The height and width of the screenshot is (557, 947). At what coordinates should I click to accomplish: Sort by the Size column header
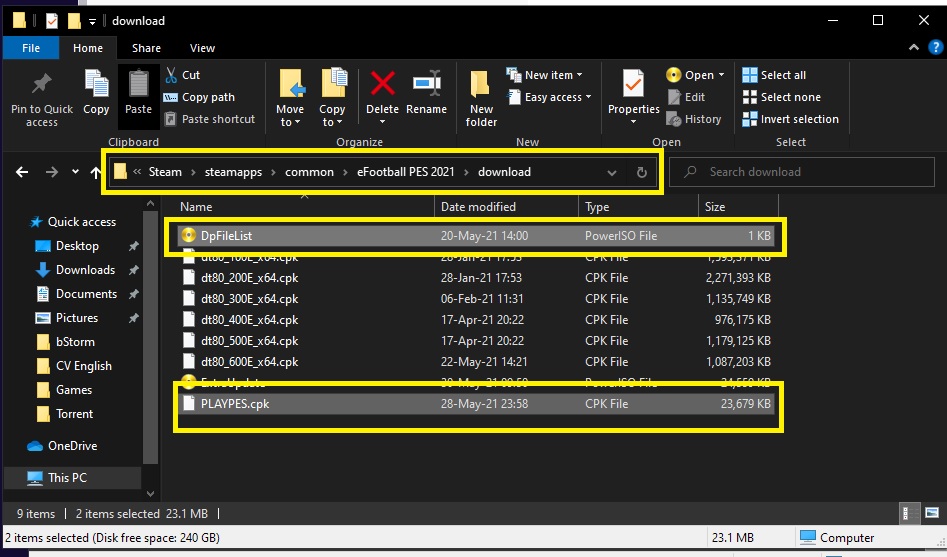(714, 207)
